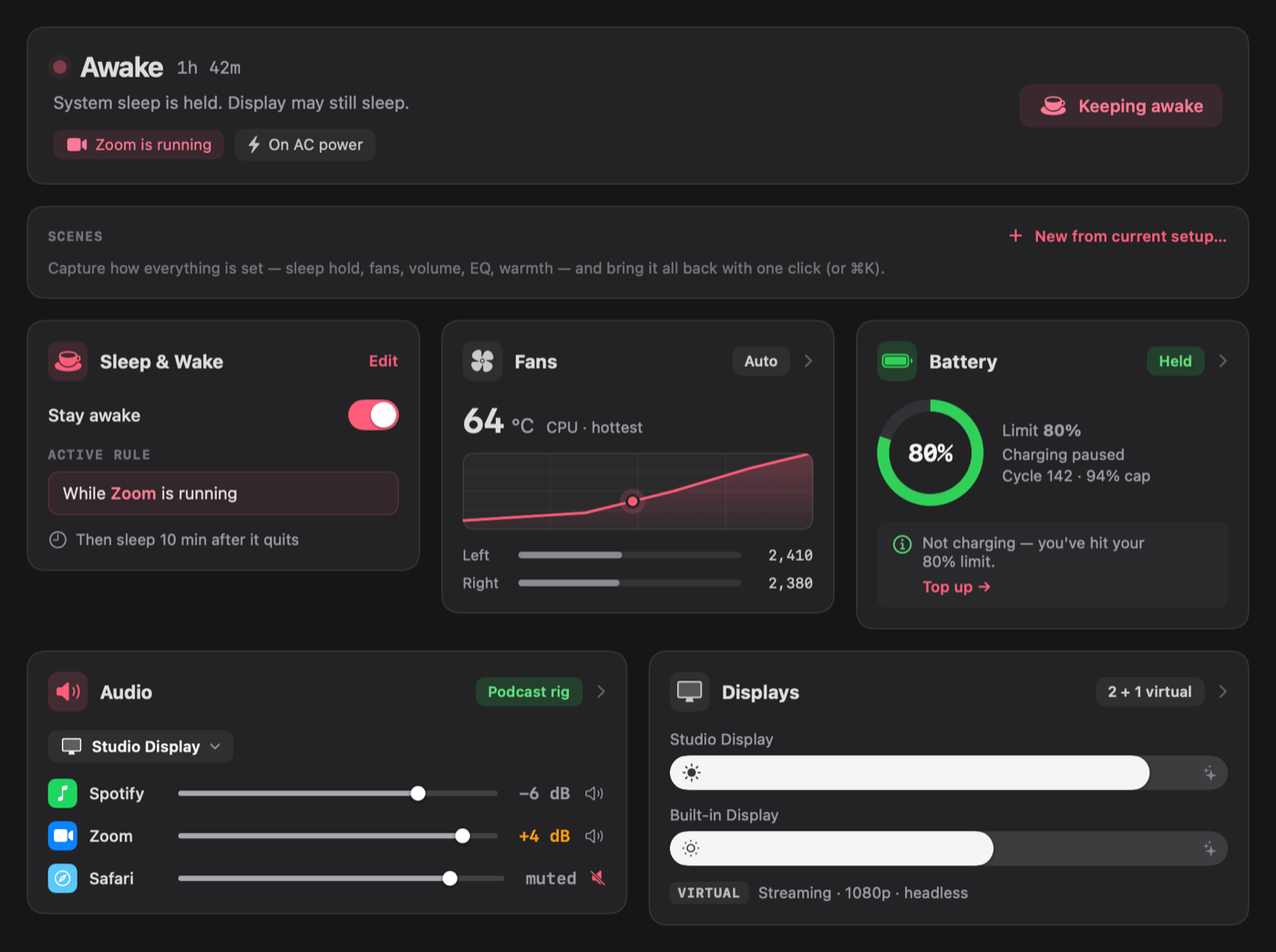
Task: Click the SCENES section heading
Action: tap(75, 236)
